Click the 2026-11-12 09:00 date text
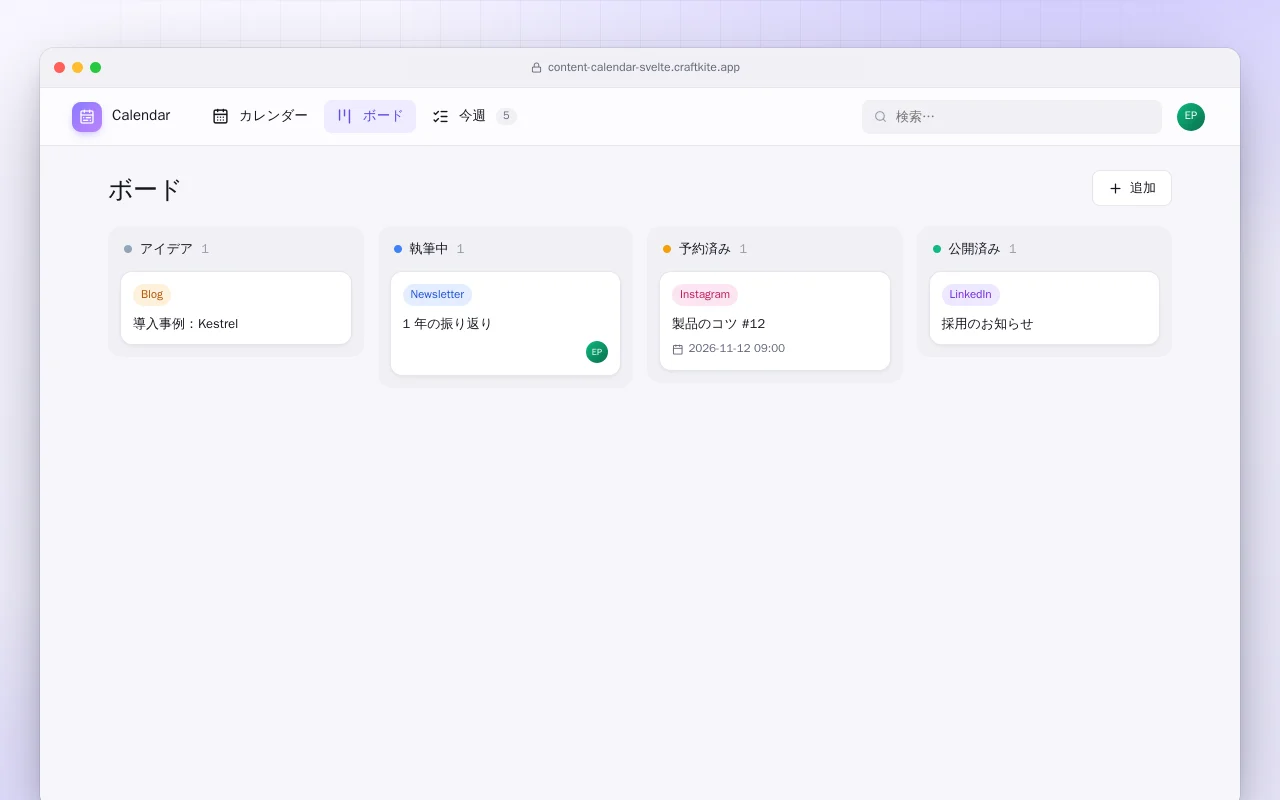 (x=737, y=349)
